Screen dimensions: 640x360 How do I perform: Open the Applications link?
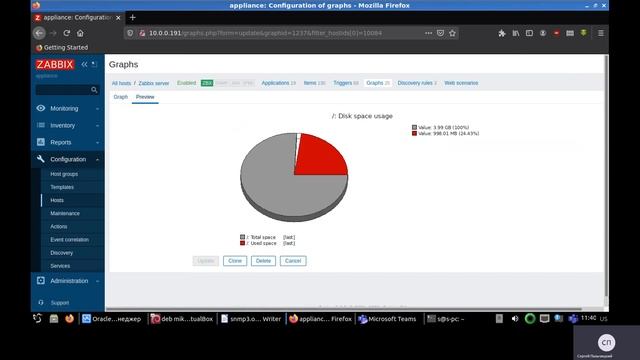(275, 83)
